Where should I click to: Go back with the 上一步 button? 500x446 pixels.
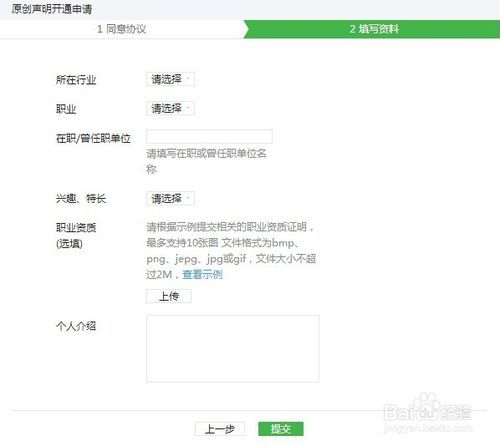(x=220, y=429)
